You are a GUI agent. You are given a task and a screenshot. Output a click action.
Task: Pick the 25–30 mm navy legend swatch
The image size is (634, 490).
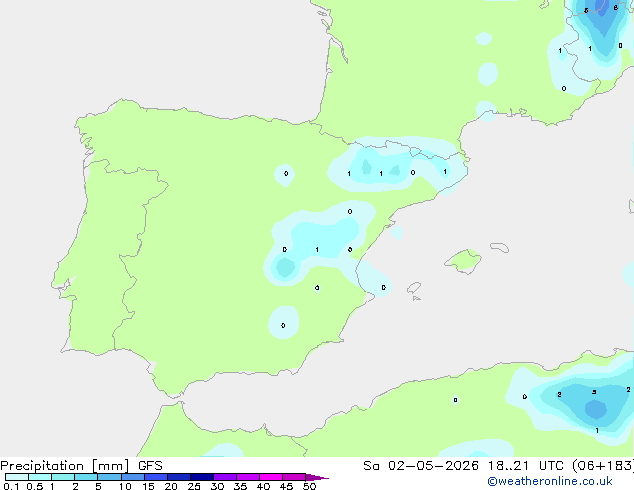pyautogui.click(x=202, y=477)
